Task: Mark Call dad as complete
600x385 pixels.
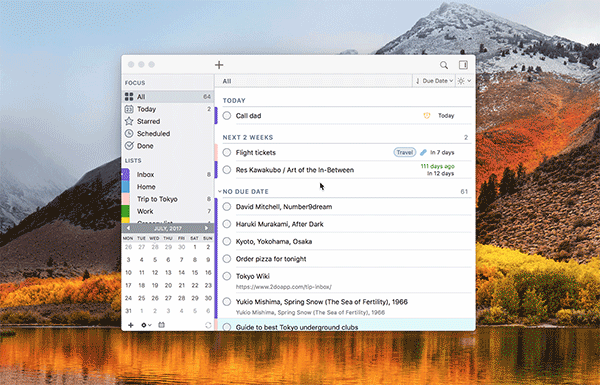Action: point(227,116)
